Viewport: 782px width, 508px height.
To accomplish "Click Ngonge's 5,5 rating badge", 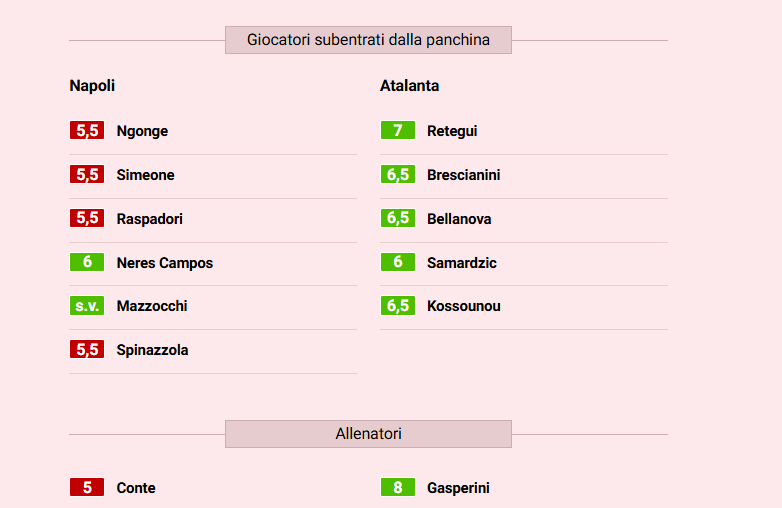I will (87, 131).
